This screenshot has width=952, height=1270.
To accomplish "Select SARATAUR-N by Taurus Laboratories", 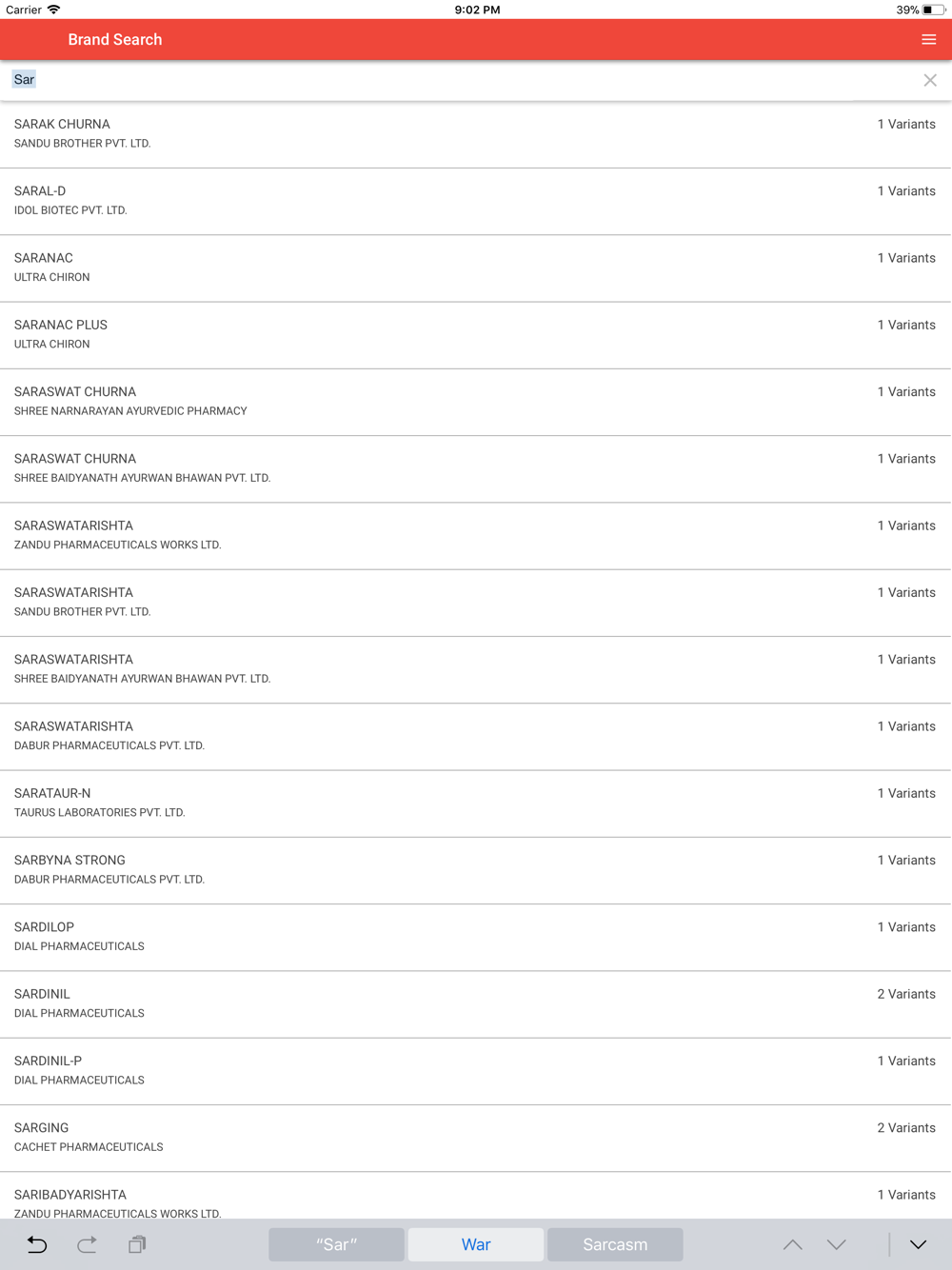I will click(476, 804).
